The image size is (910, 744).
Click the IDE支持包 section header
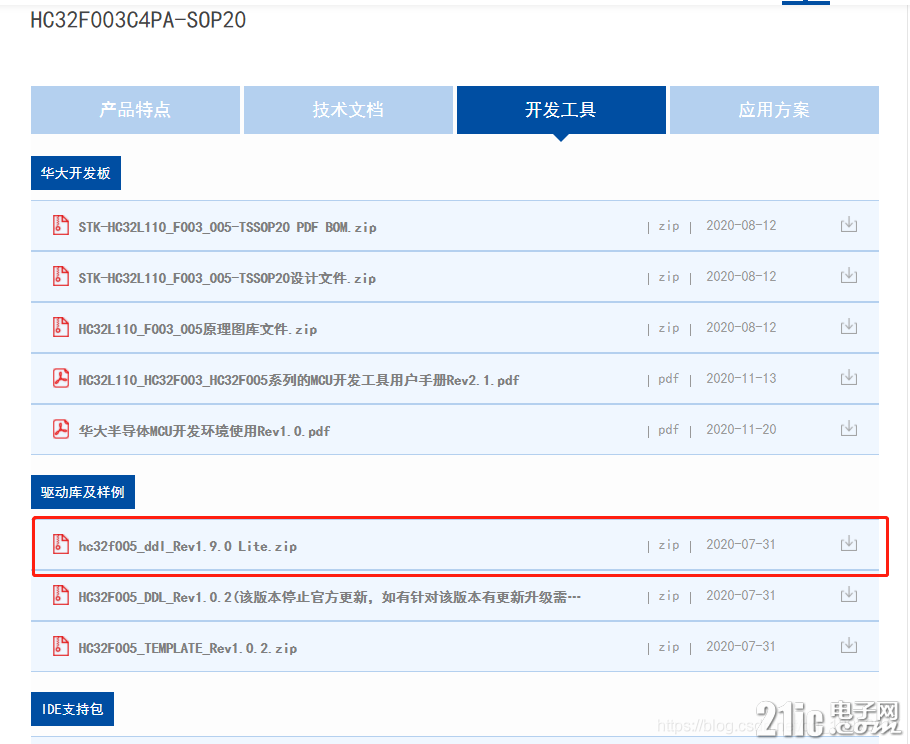[73, 709]
